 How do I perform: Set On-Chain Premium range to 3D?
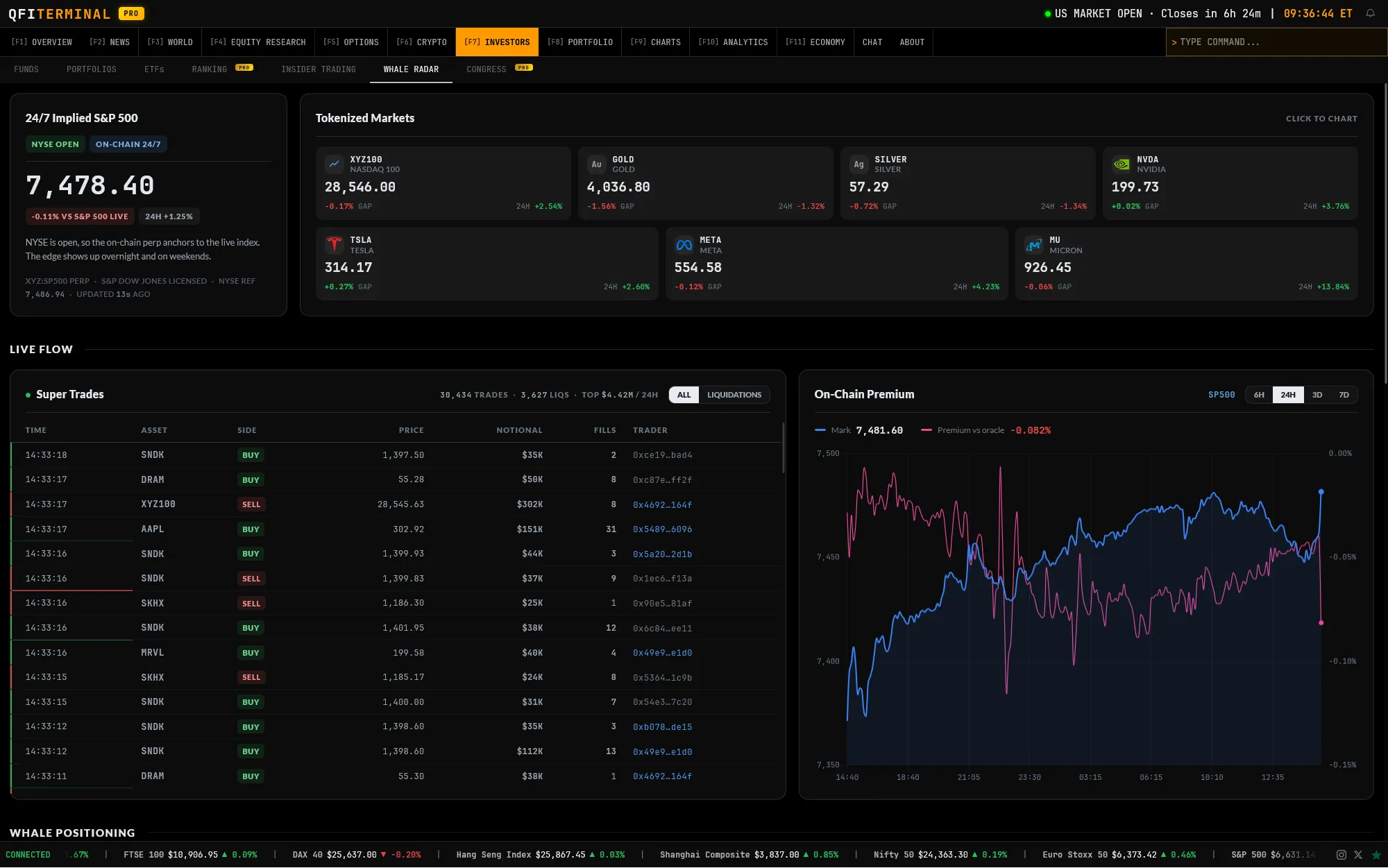point(1317,395)
